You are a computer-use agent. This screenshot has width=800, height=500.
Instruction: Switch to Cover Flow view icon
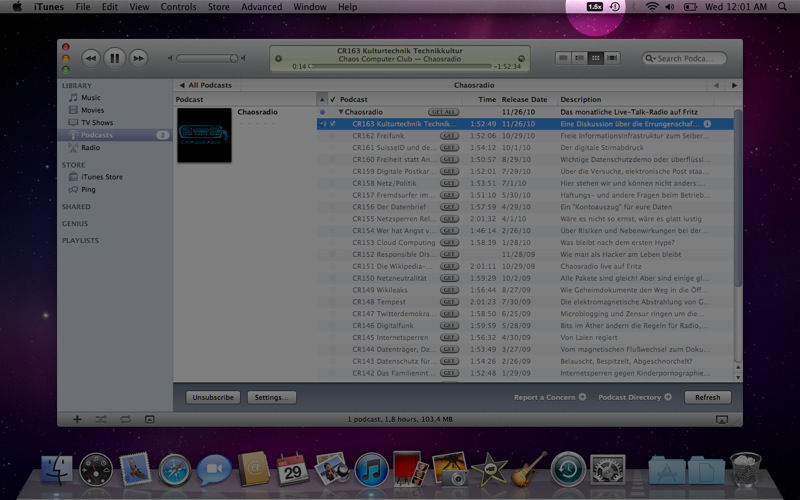click(612, 58)
